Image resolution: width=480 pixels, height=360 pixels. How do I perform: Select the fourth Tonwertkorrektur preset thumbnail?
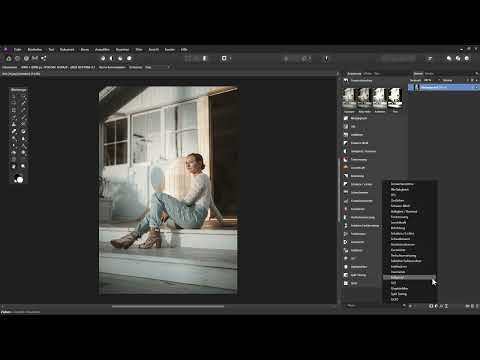[395, 98]
